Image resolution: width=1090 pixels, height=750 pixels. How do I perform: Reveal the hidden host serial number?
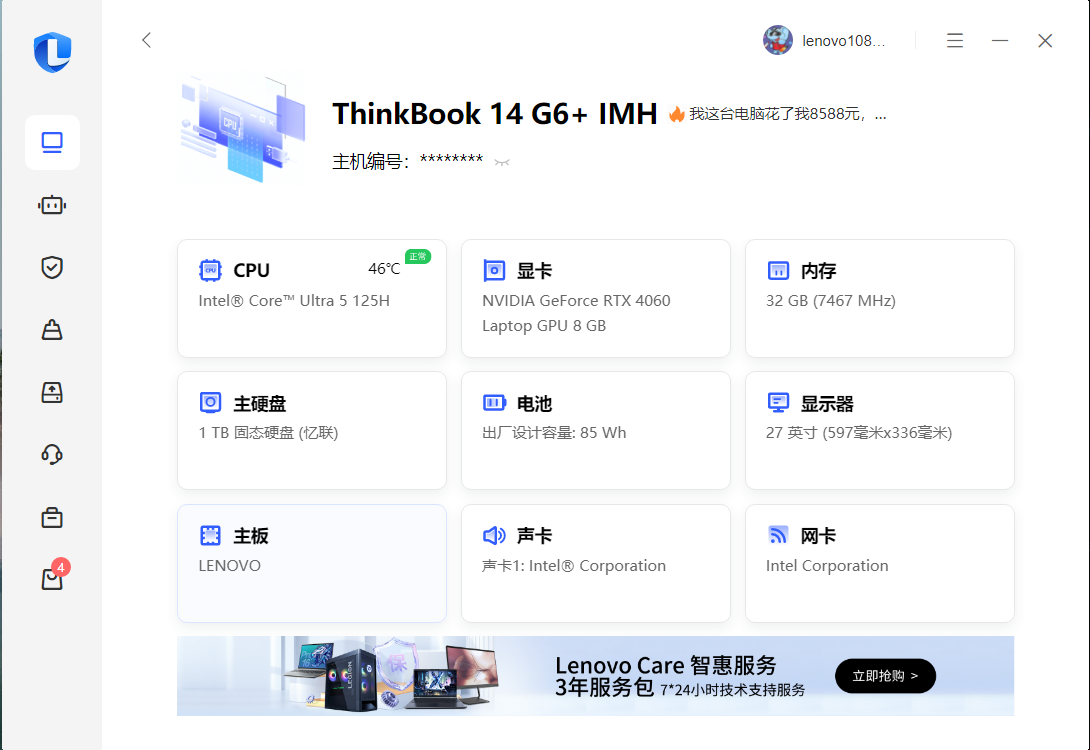pos(502,163)
